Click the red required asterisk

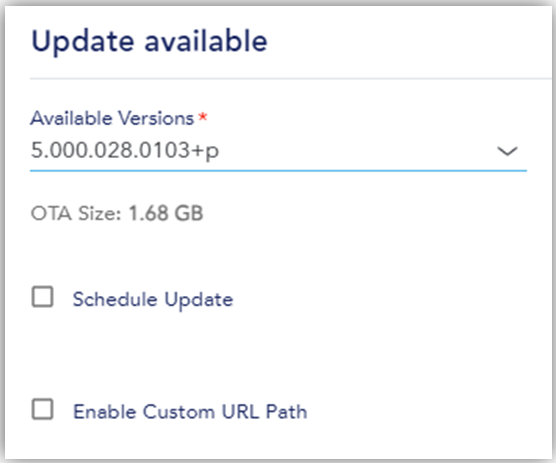(x=203, y=117)
